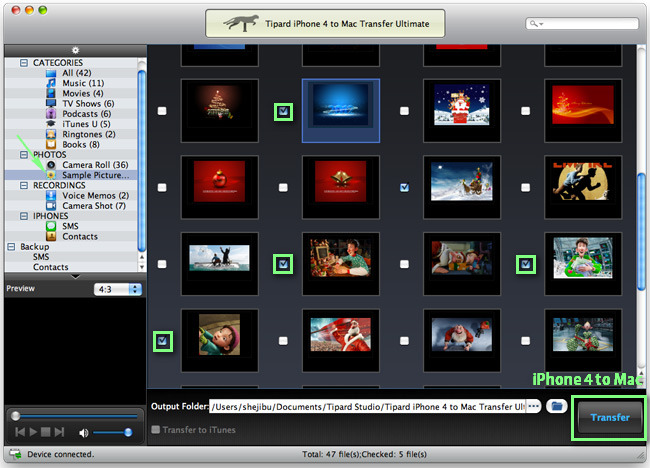
Task: Check the Christmas tree dark photo checkbox
Action: pos(162,111)
